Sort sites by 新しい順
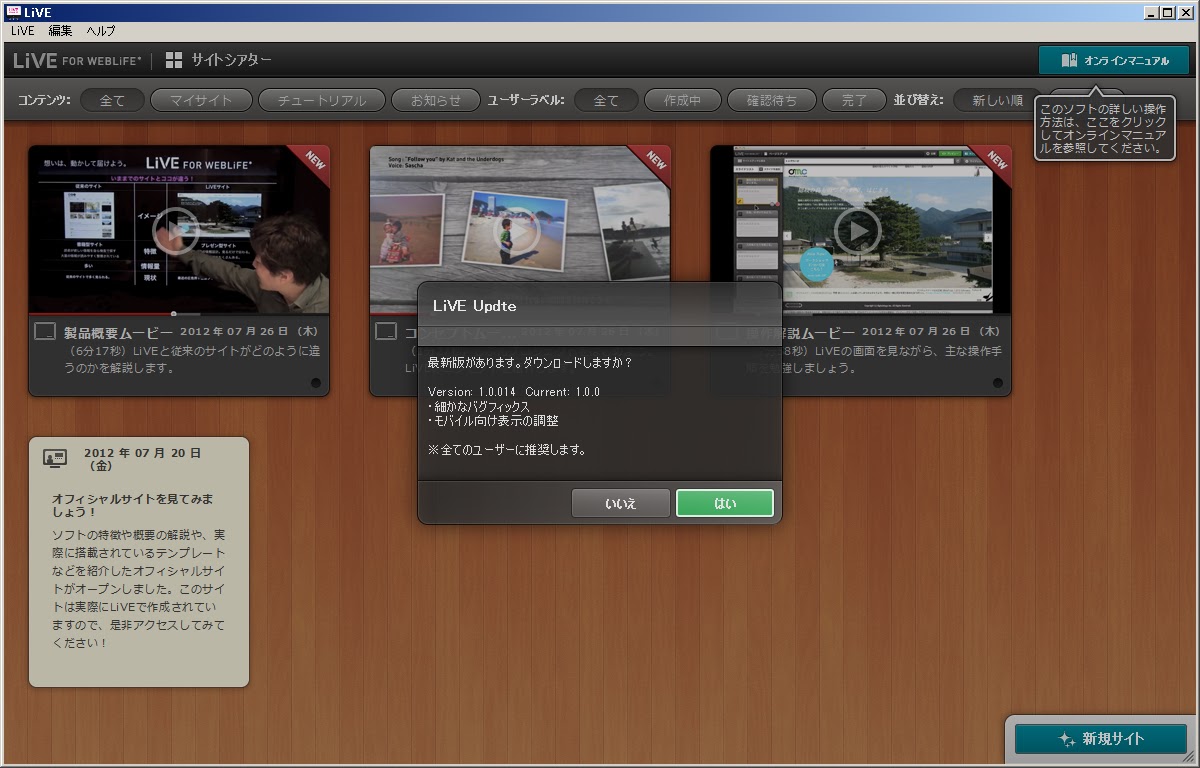Image resolution: width=1200 pixels, height=768 pixels. click(x=997, y=100)
